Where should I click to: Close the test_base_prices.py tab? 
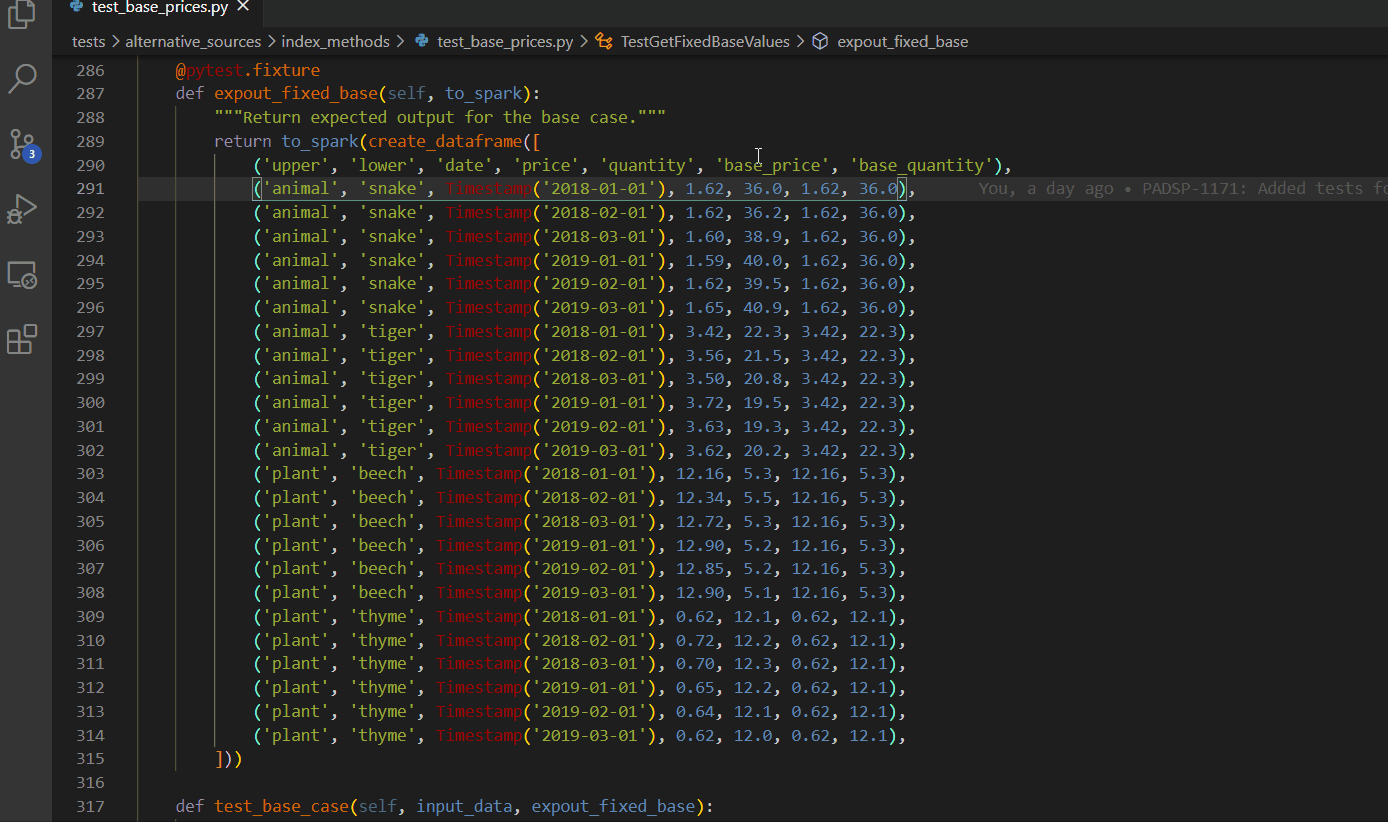[x=243, y=7]
